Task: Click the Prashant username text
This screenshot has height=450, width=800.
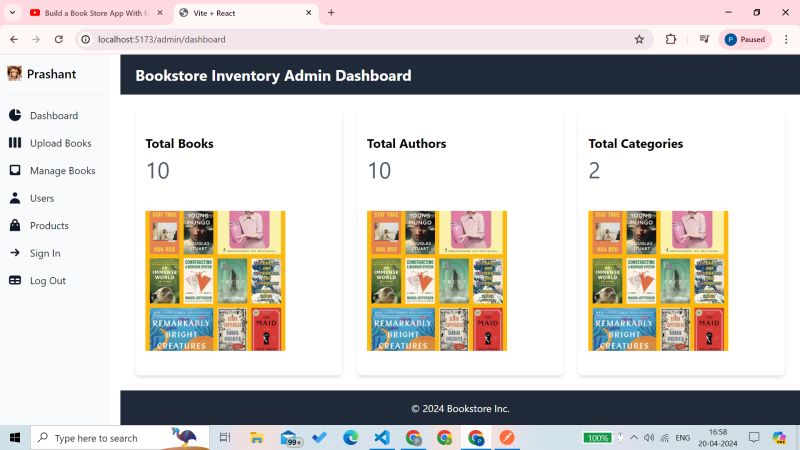Action: tap(52, 74)
